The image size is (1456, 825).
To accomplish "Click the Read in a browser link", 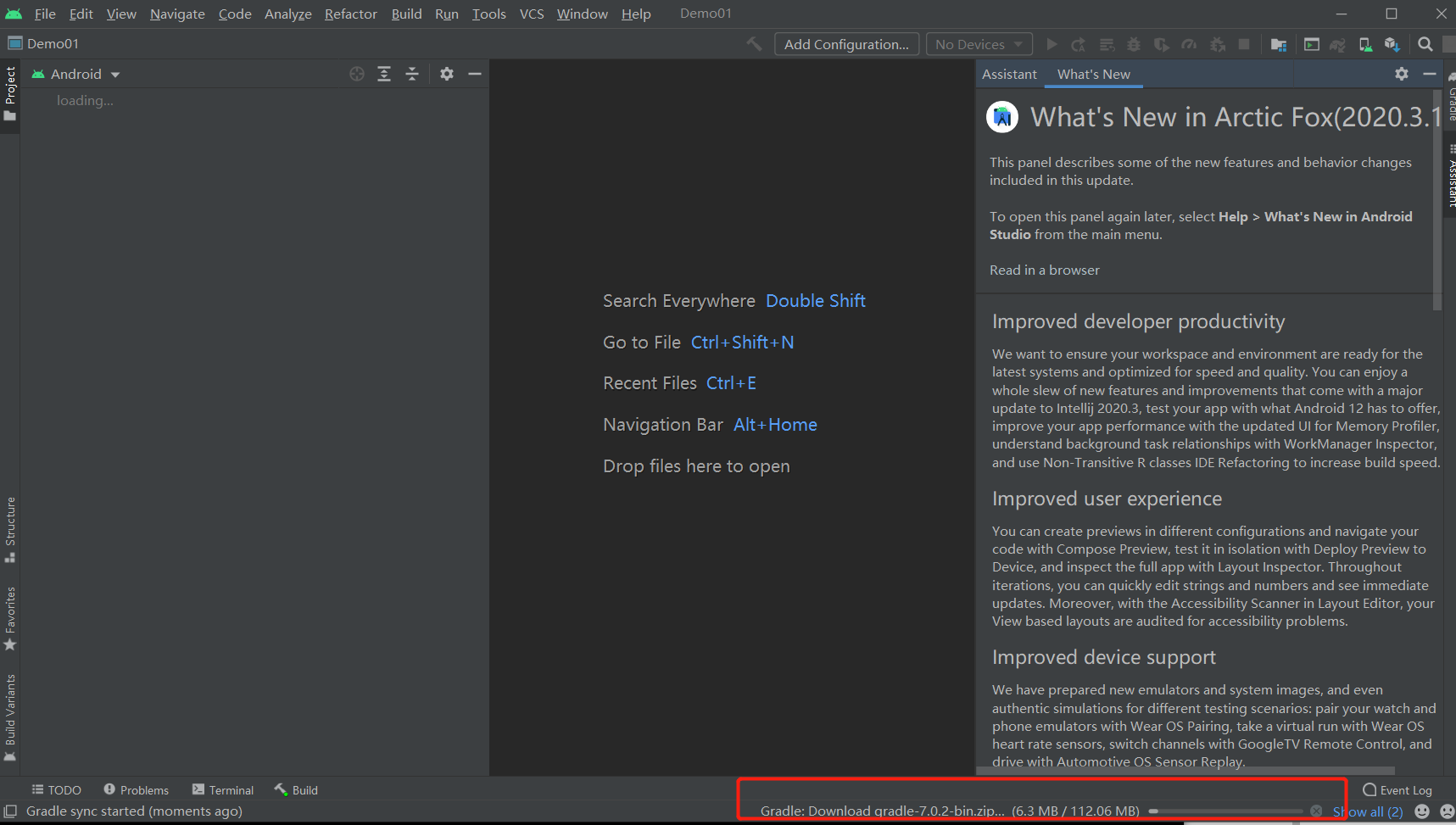I will coord(1044,270).
